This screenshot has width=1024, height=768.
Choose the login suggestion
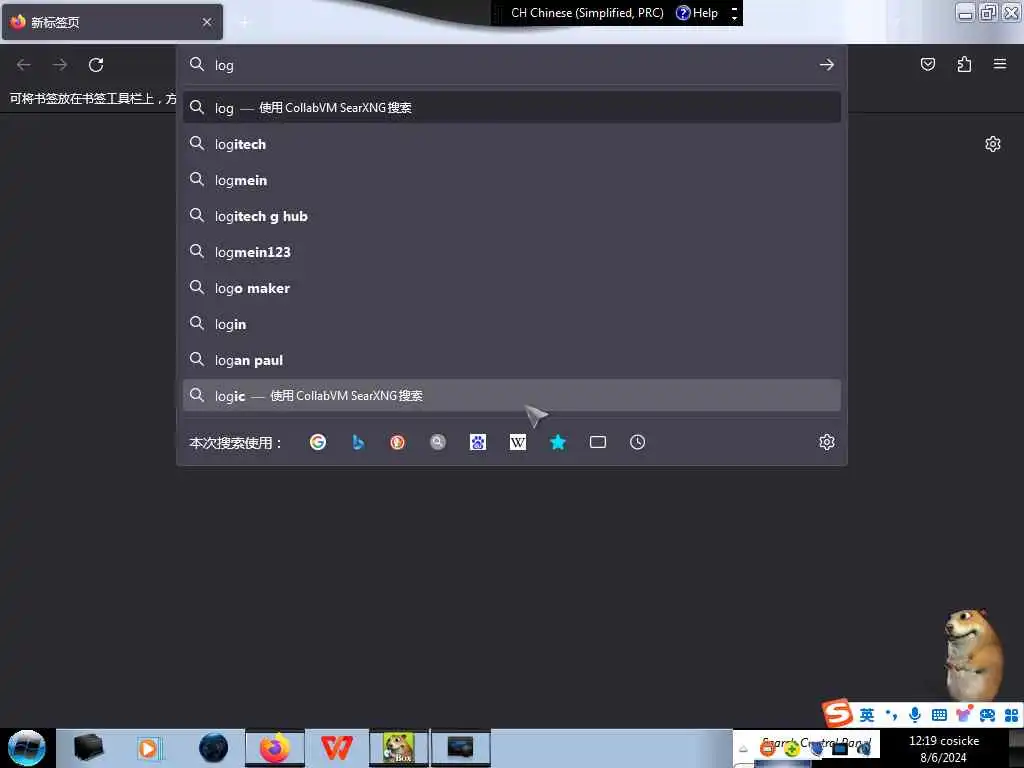[511, 323]
